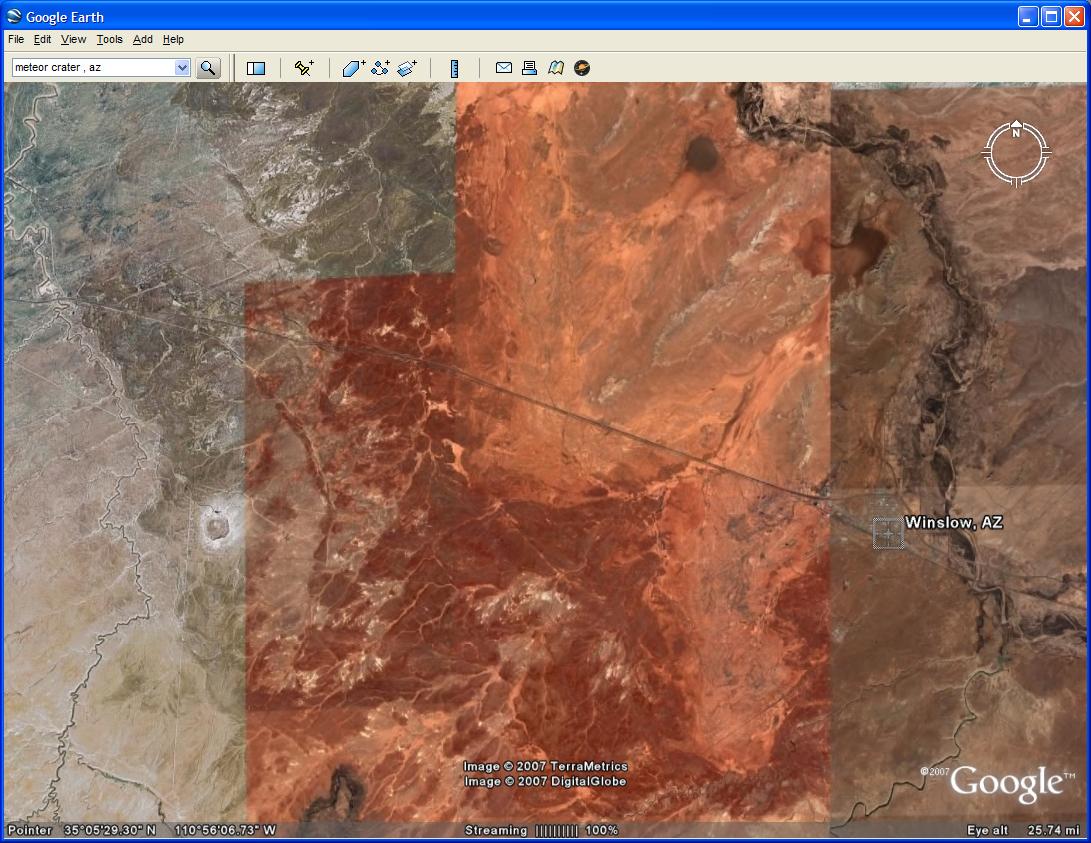Click the compass north indicator
Screen dimensions: 1091x843
coord(1016,132)
